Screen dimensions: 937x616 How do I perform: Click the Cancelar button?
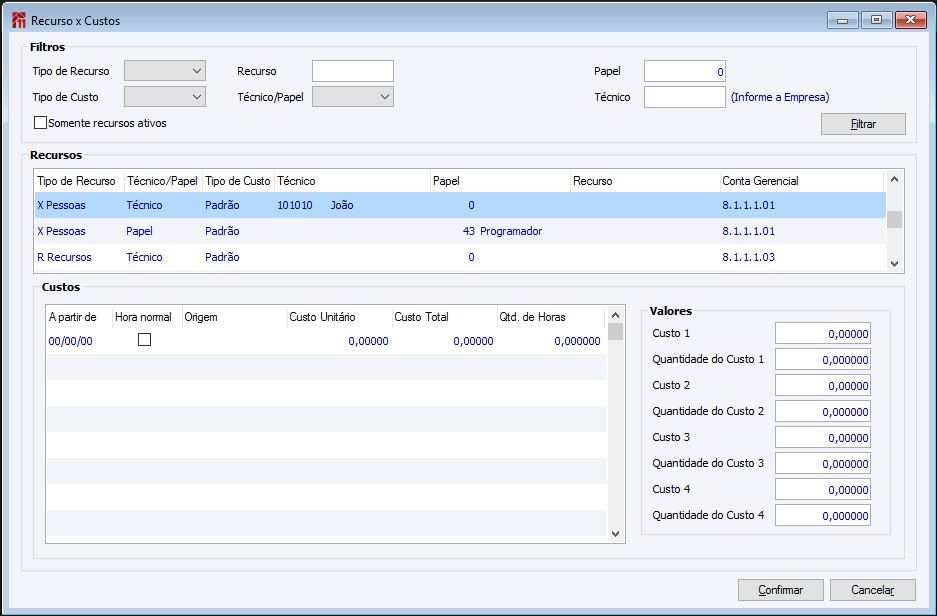pyautogui.click(x=872, y=590)
